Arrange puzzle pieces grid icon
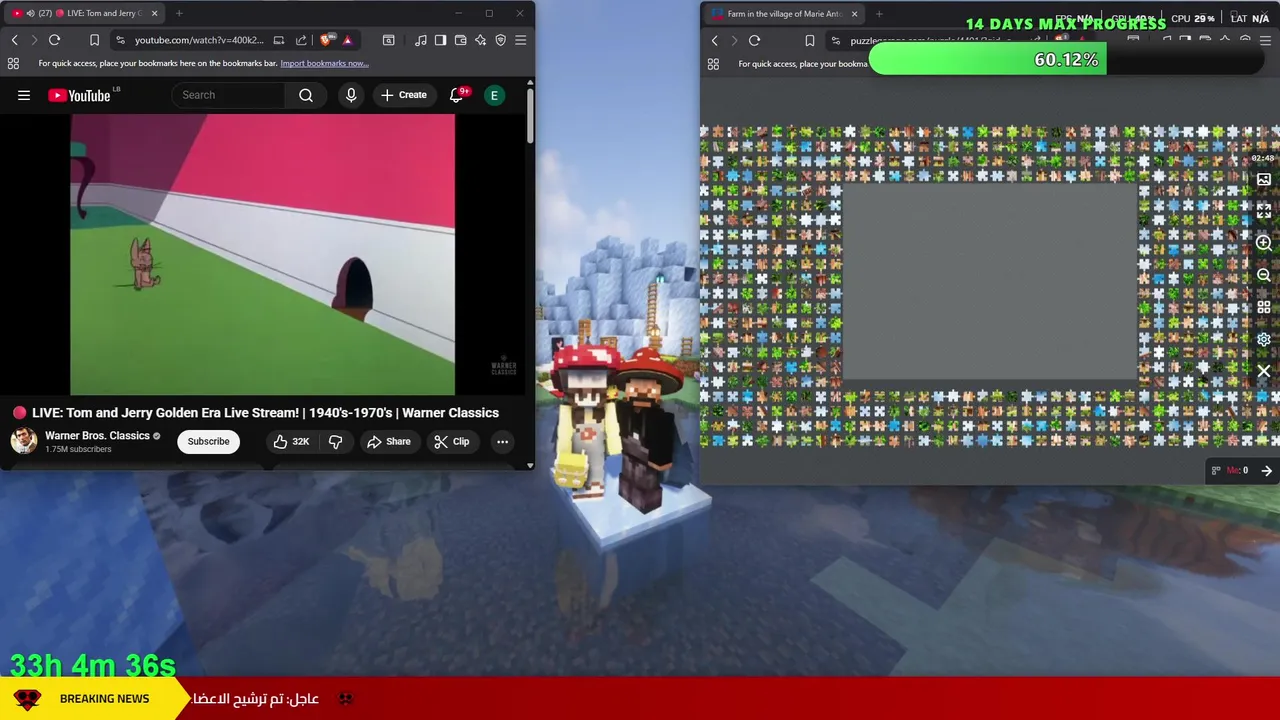Viewport: 1280px width, 720px height. [1264, 307]
